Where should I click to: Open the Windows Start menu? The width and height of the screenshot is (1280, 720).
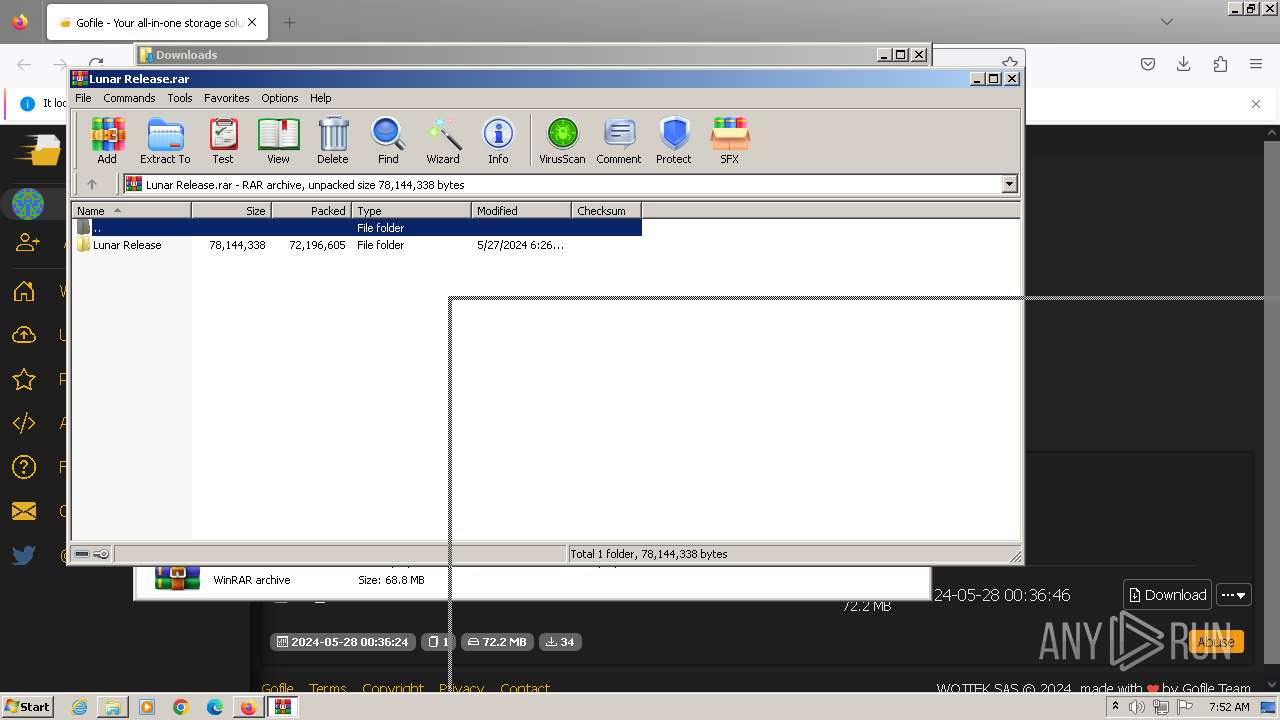point(28,706)
